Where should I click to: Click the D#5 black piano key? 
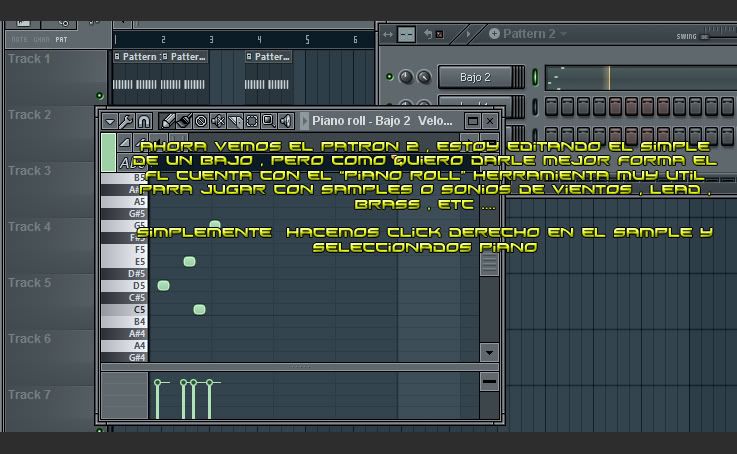[x=124, y=274]
